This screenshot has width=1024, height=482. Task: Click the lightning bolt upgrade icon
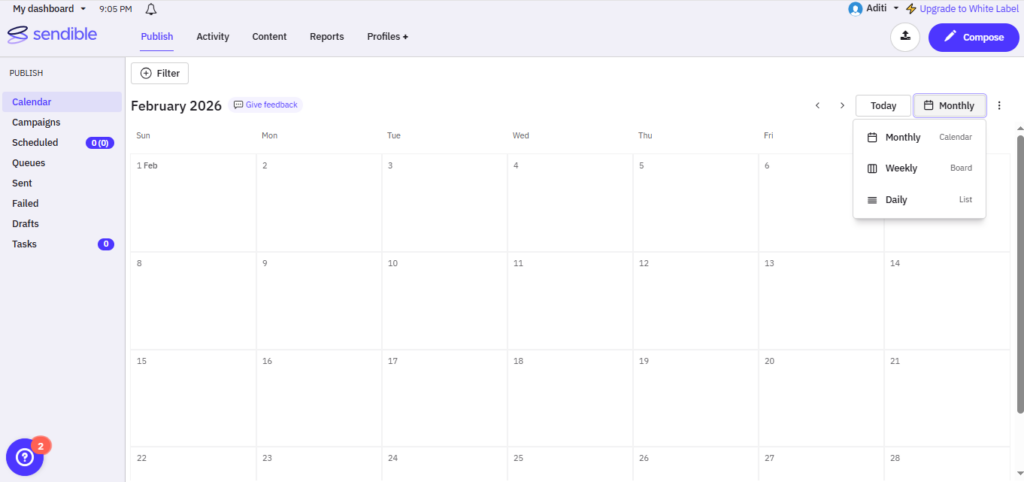pos(911,9)
